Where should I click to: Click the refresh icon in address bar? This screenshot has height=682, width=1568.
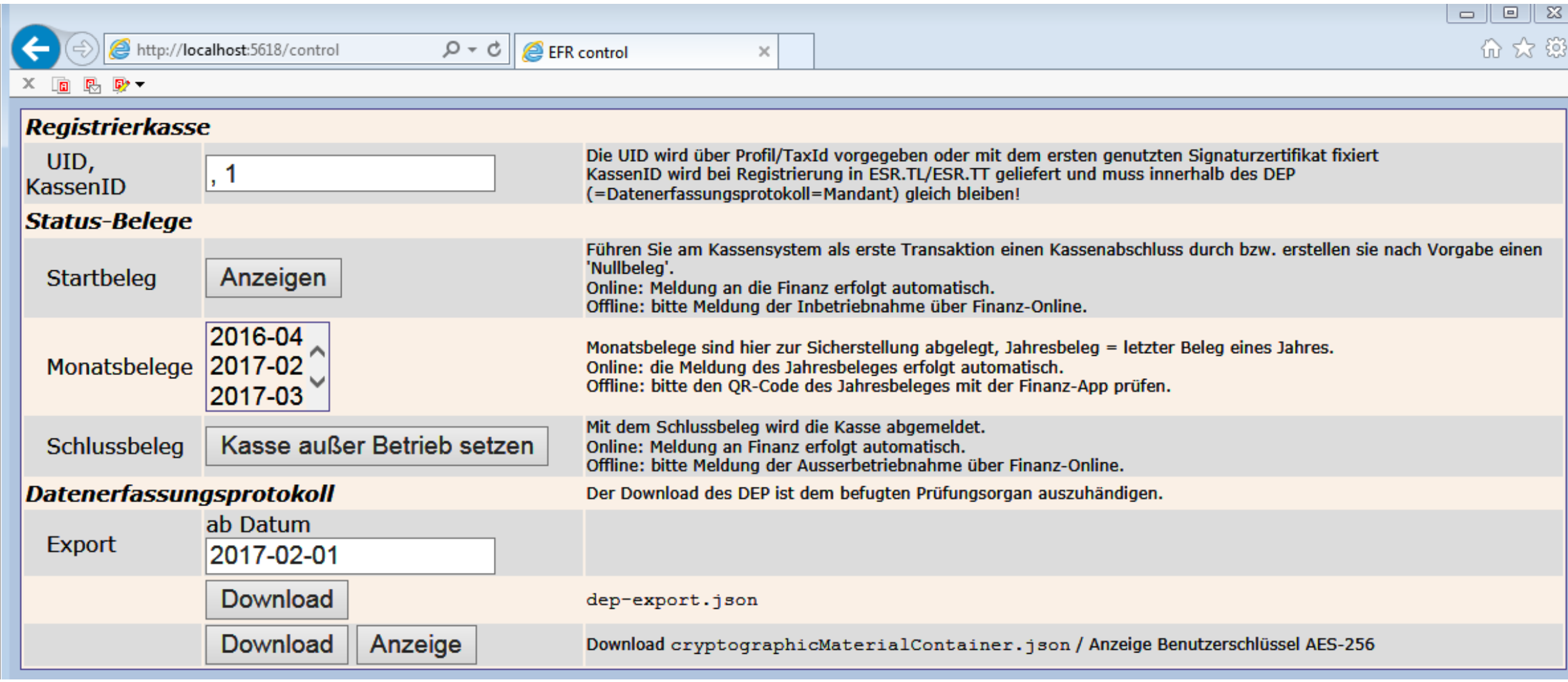(494, 49)
